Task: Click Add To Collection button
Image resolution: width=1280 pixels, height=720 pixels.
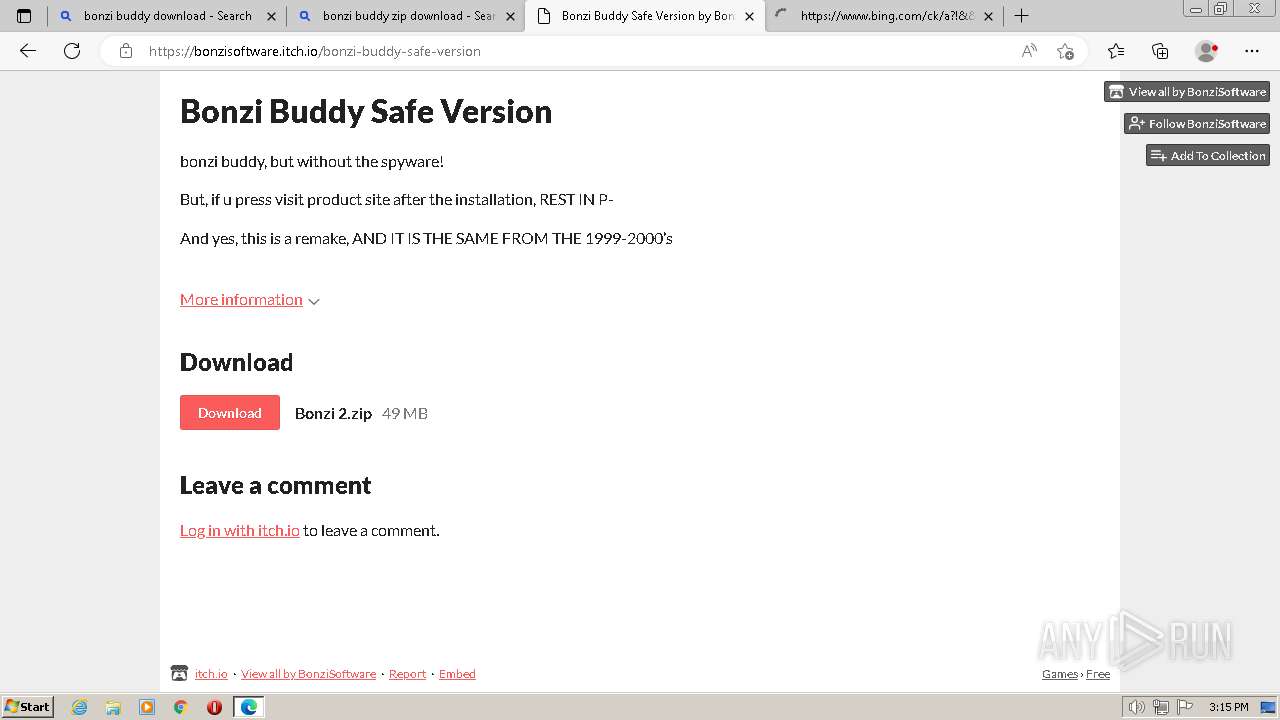Action: click(x=1208, y=156)
